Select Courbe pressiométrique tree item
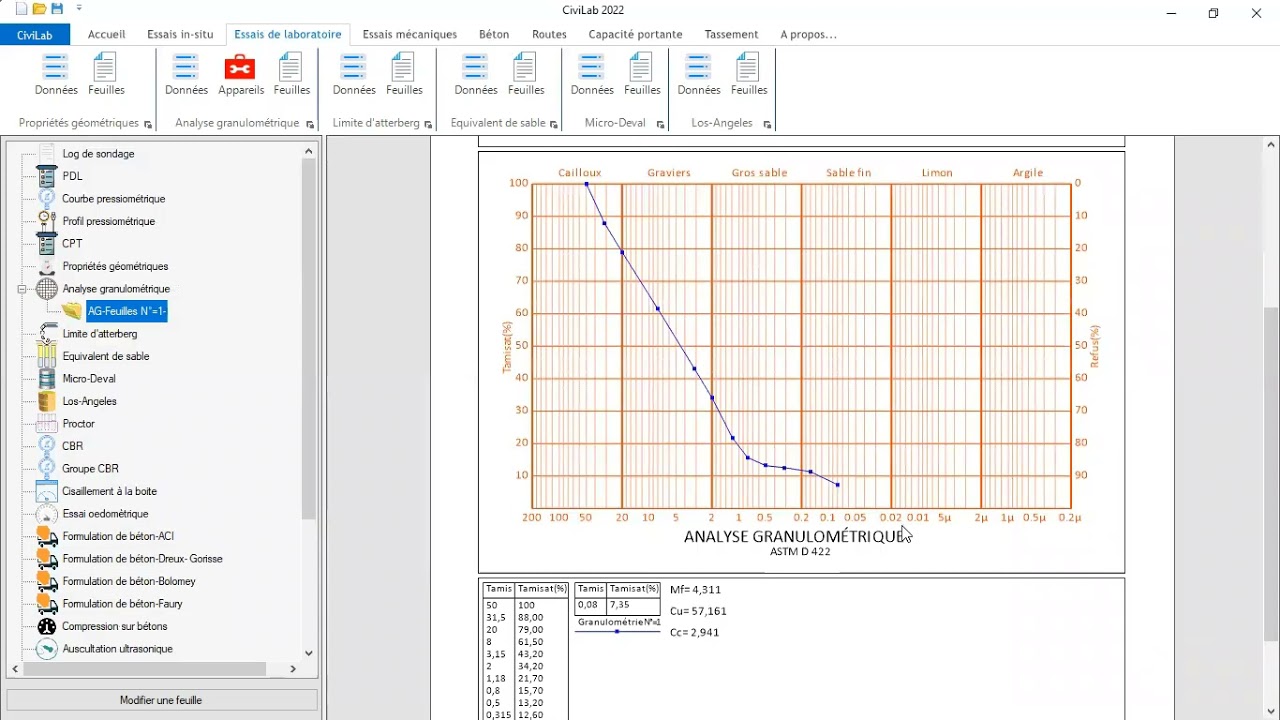1280x720 pixels. pyautogui.click(x=113, y=199)
